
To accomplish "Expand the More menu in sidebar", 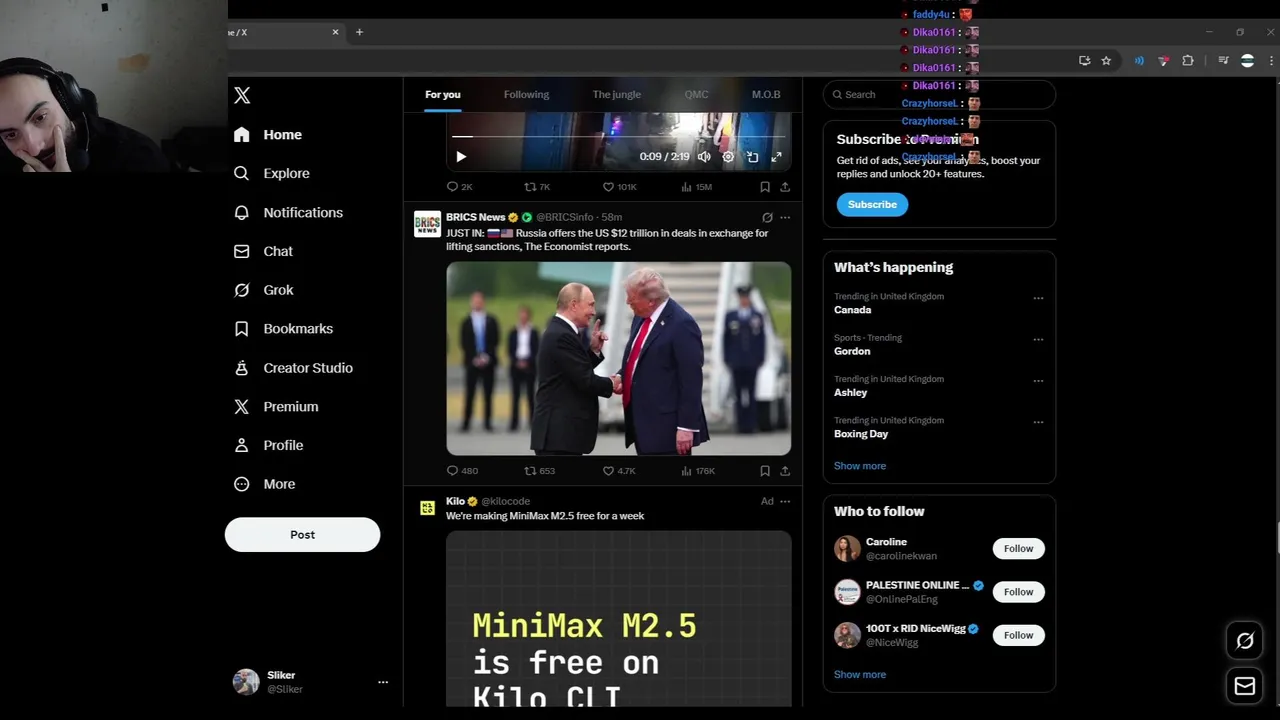I will [x=265, y=484].
